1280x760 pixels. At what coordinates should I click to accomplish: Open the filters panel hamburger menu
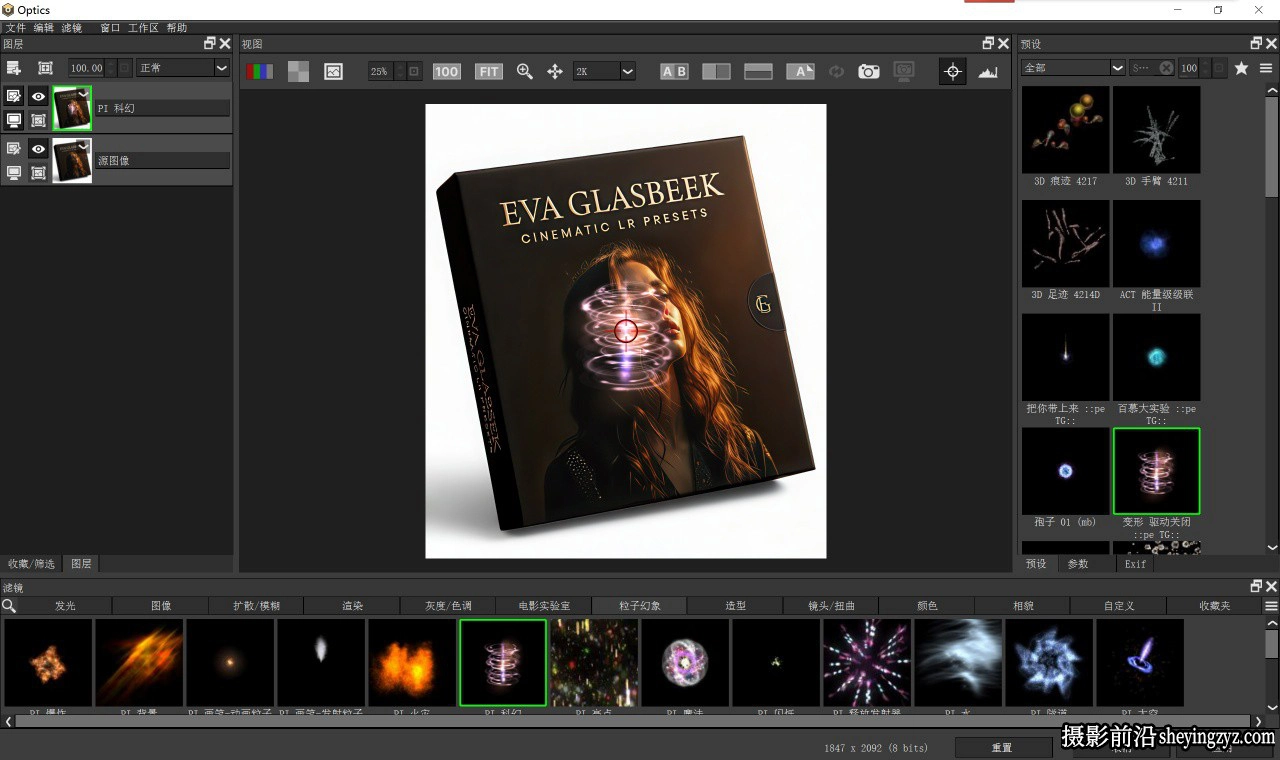click(x=1271, y=606)
